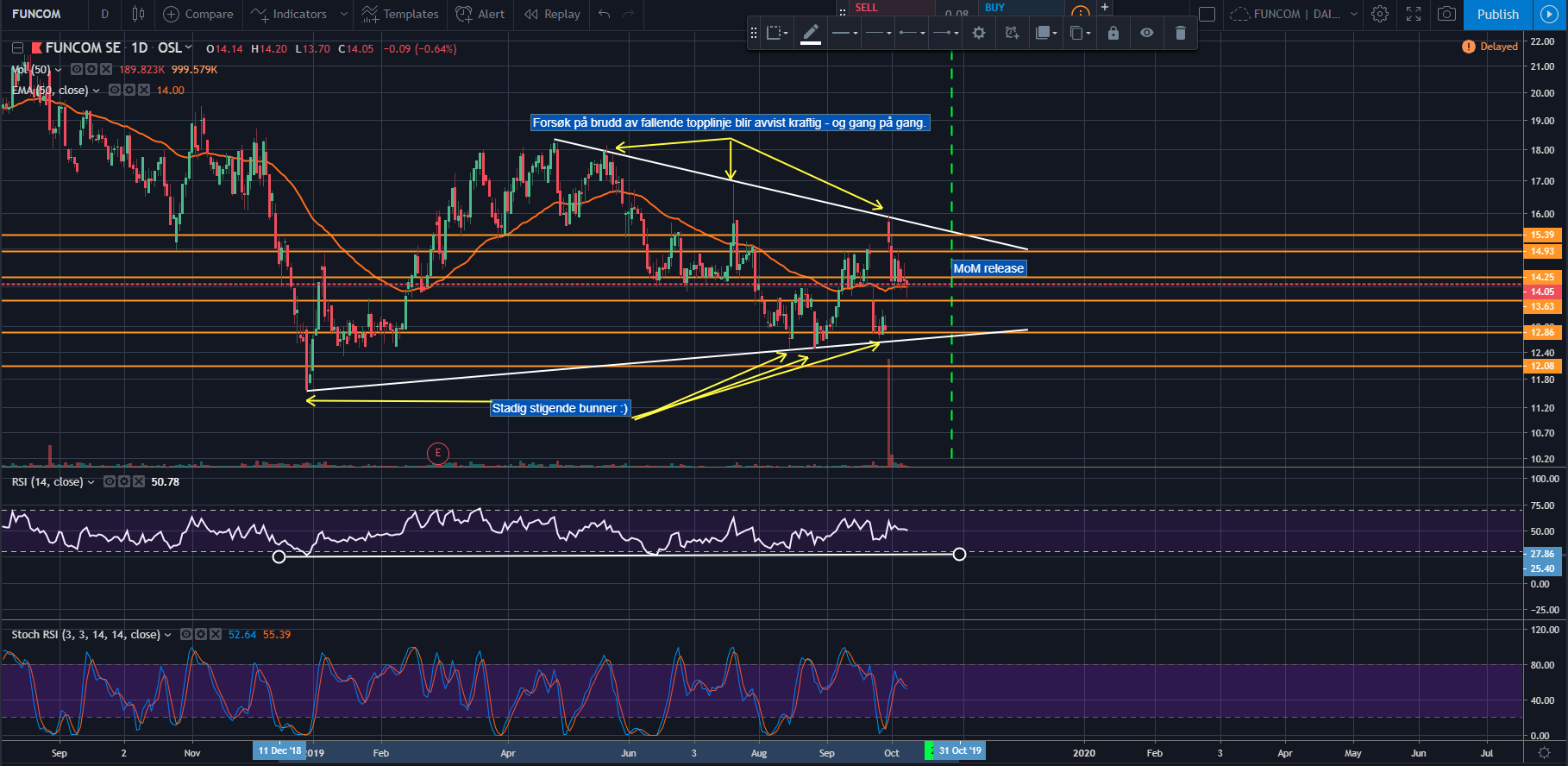Open the left line-end style dropdown
The width and height of the screenshot is (1568, 766).
coord(912,33)
